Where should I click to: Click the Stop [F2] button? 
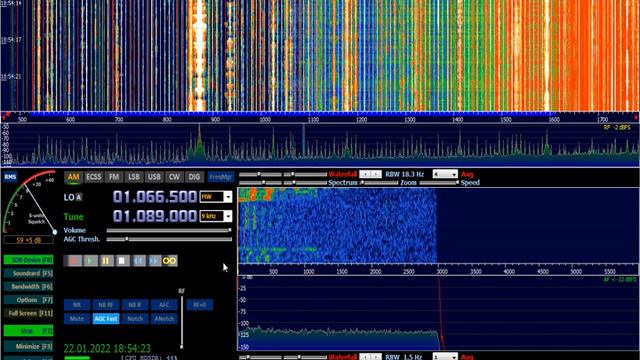tap(28, 331)
